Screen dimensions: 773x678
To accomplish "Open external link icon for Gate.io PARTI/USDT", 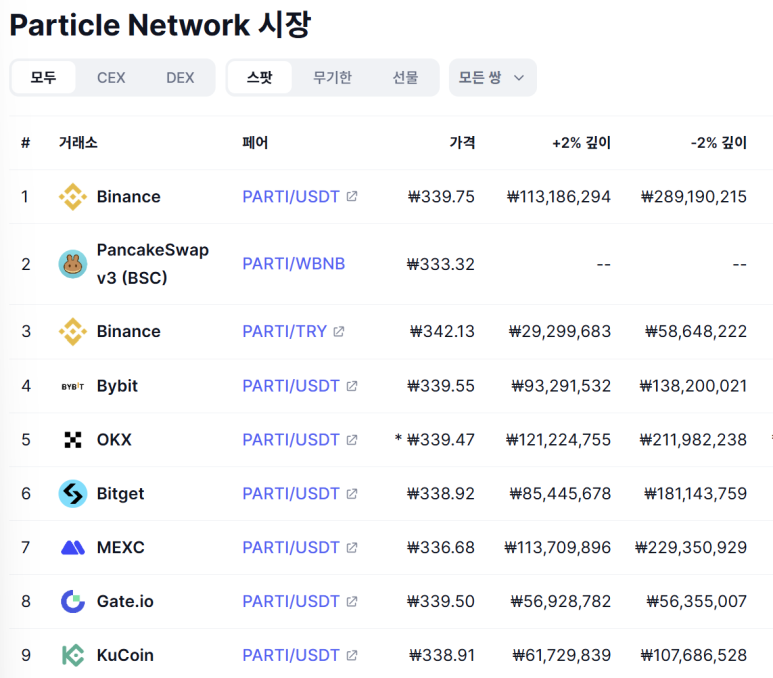I will pyautogui.click(x=351, y=602).
